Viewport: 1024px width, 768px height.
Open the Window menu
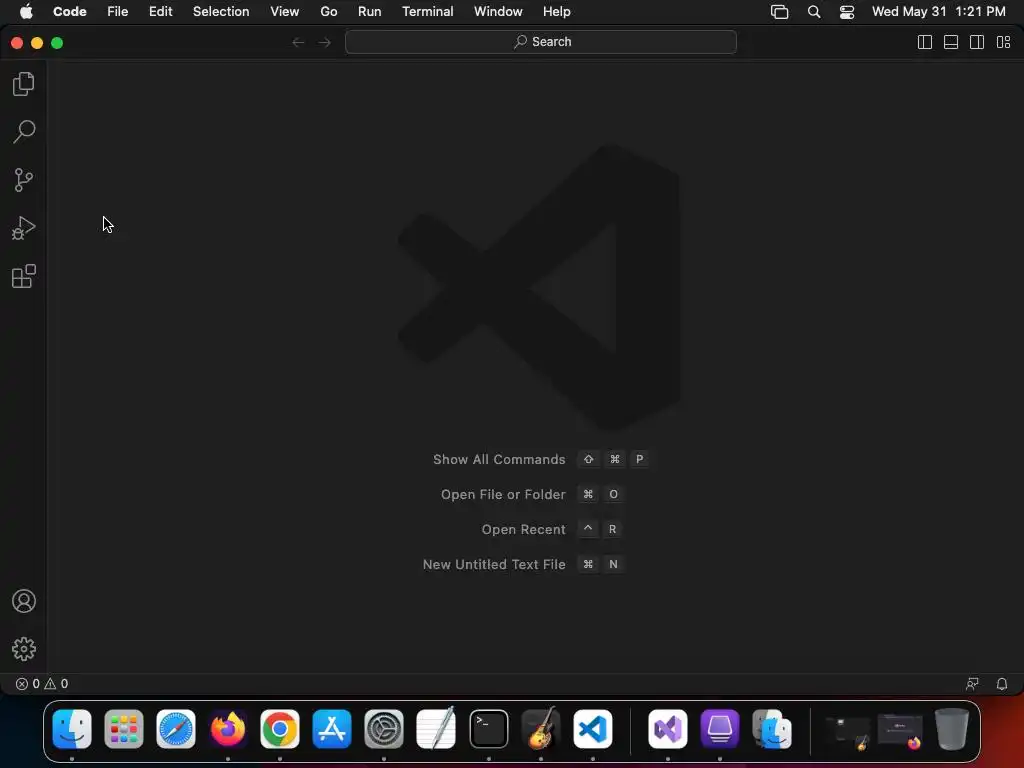[498, 12]
